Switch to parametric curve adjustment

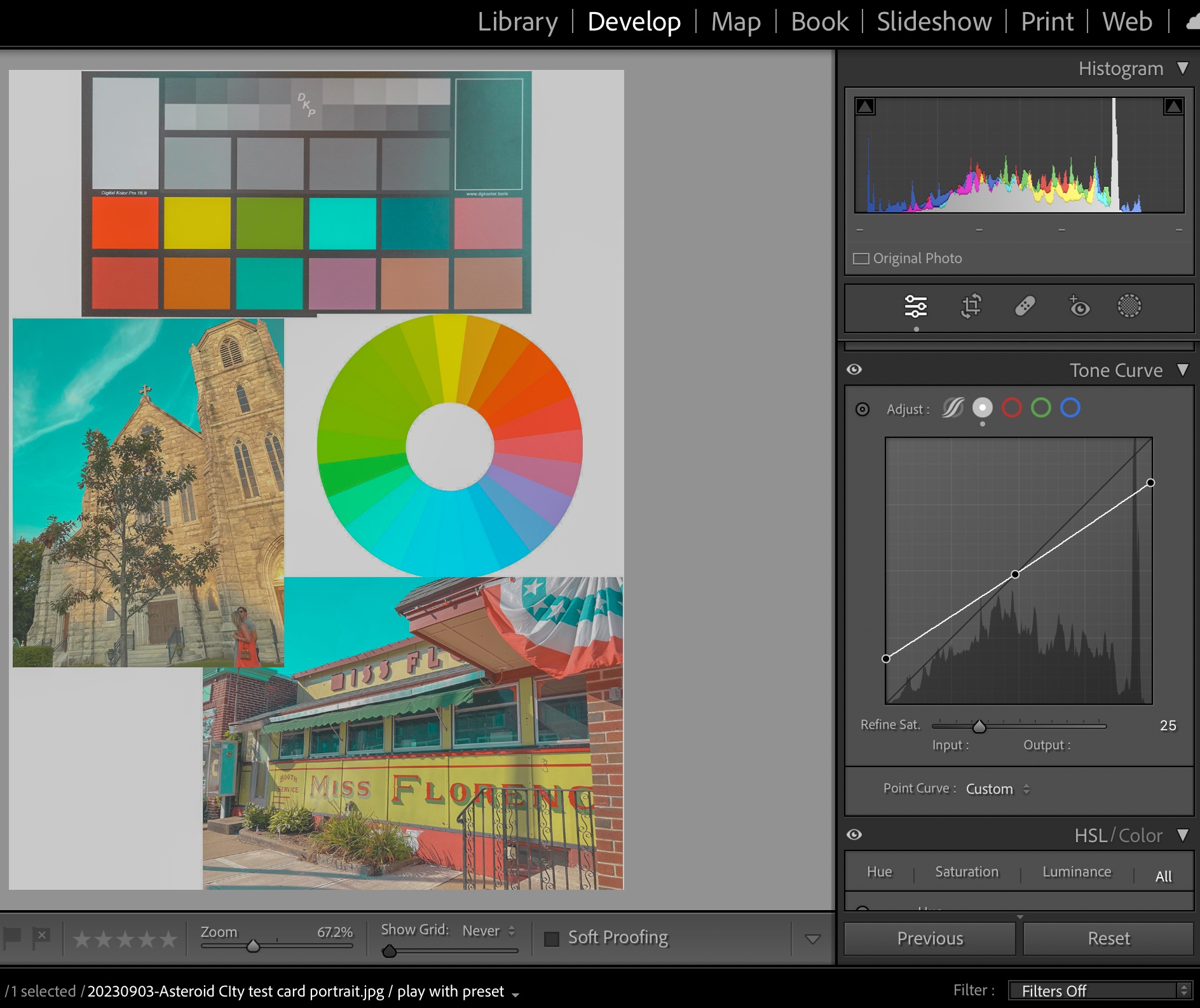953,408
